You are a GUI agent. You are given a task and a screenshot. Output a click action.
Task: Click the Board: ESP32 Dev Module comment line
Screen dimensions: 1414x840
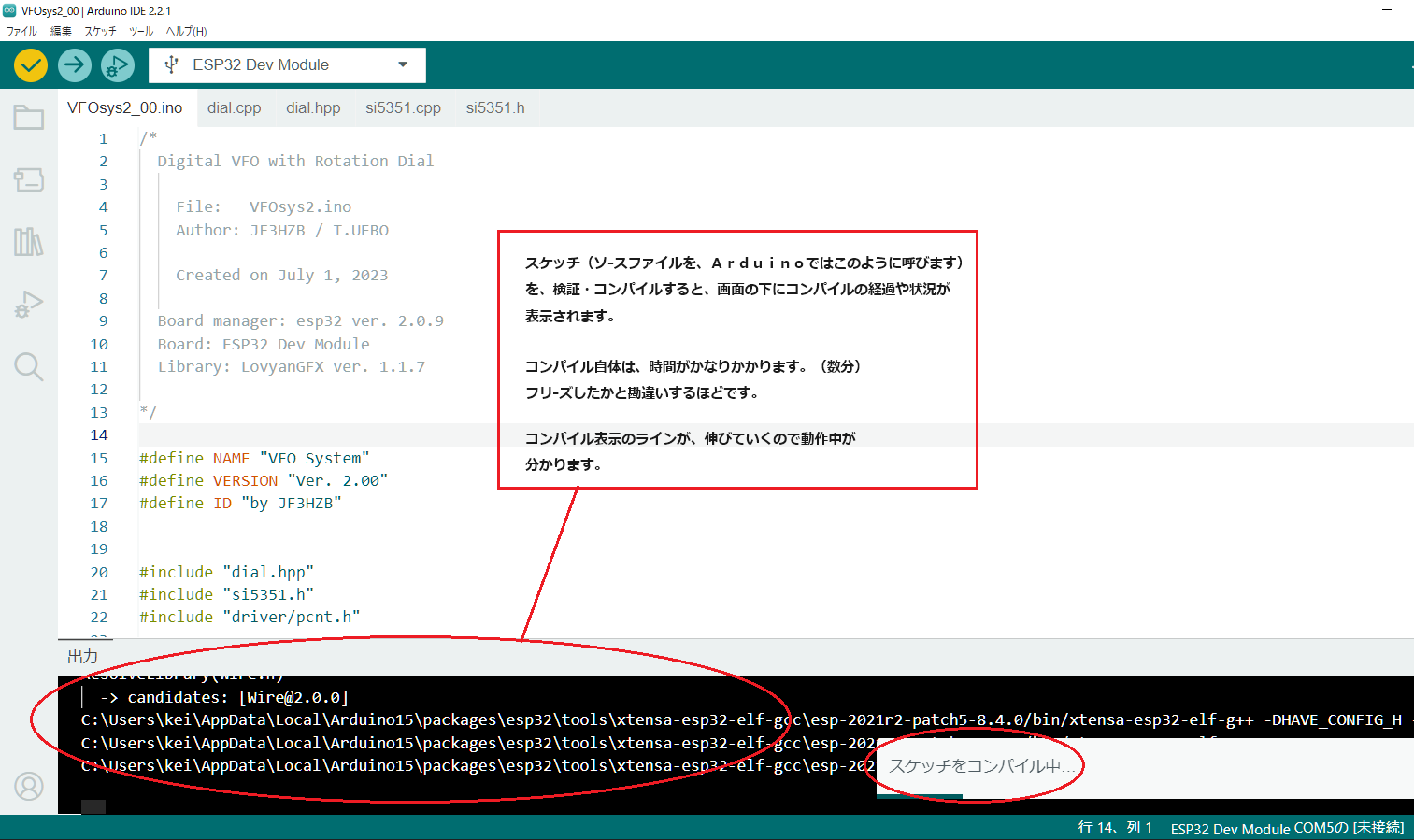pos(264,344)
